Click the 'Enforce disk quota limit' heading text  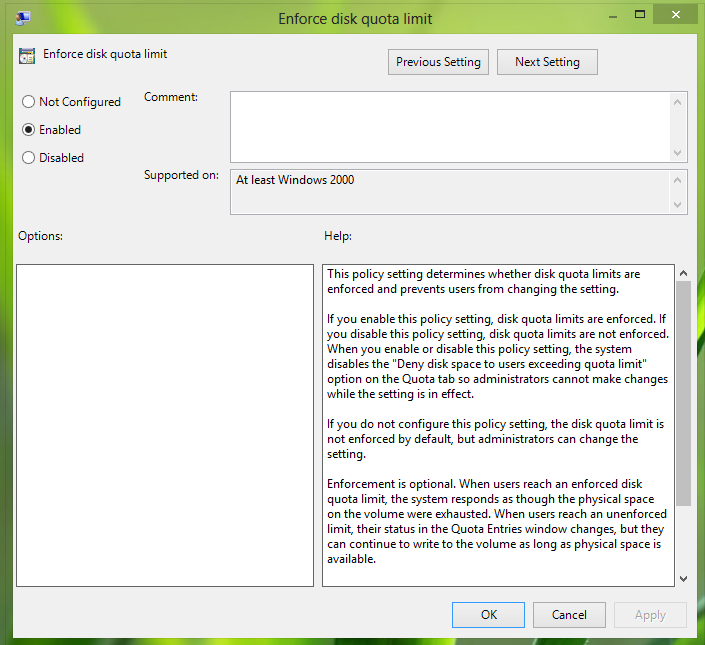pos(105,54)
